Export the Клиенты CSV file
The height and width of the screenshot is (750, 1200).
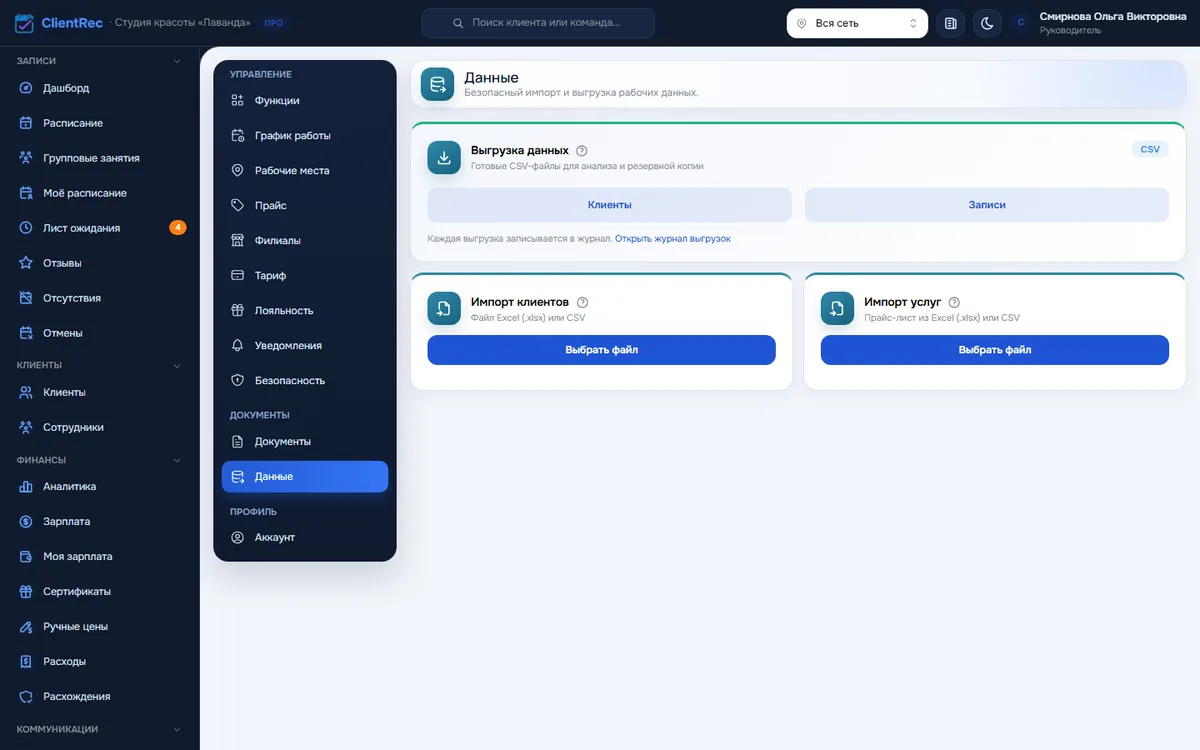609,205
